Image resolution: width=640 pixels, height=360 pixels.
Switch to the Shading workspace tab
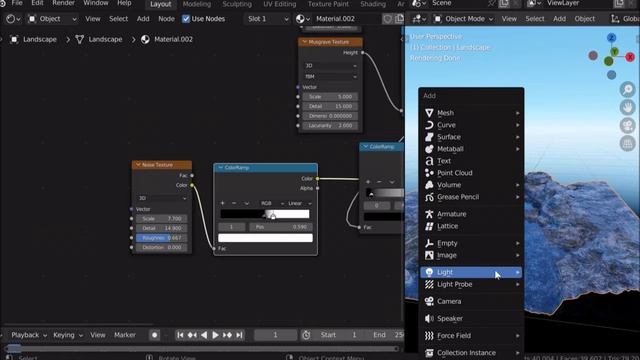pos(373,4)
